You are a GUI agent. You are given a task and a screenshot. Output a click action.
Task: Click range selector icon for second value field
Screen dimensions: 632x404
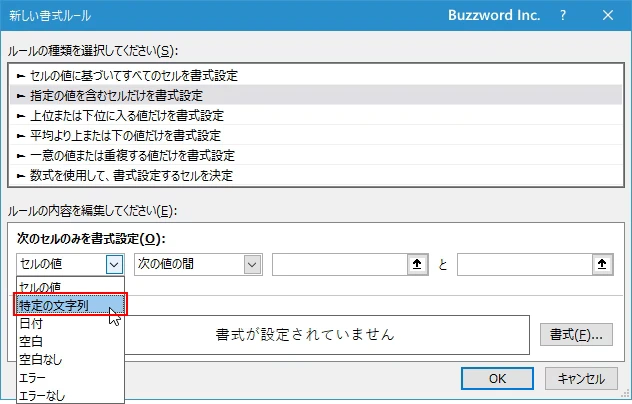click(x=602, y=264)
